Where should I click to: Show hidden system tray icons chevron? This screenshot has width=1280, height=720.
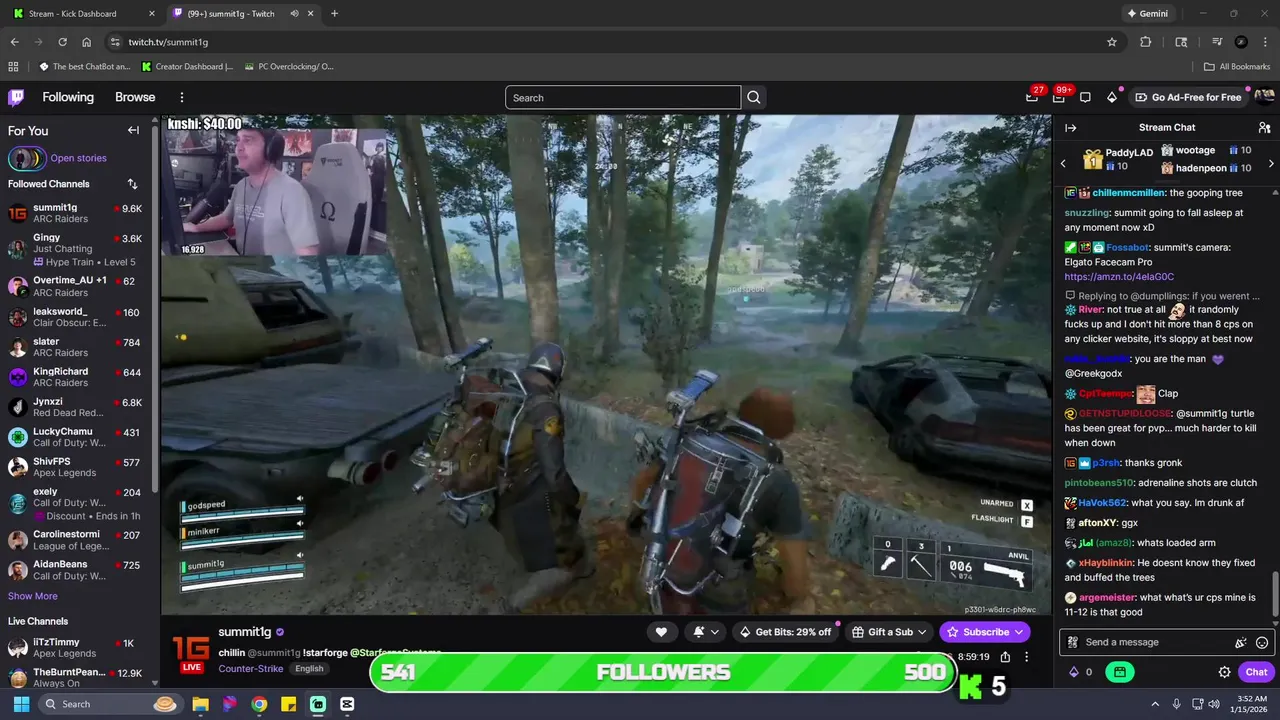point(1154,704)
